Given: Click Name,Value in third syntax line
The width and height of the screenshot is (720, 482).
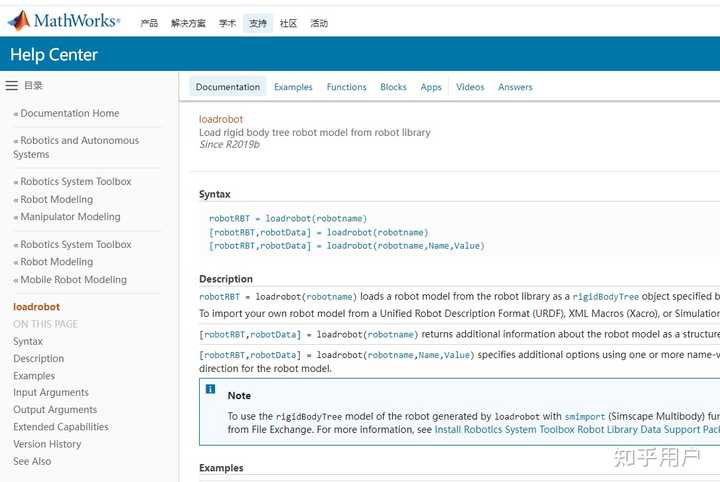Looking at the screenshot, I should point(454,246).
